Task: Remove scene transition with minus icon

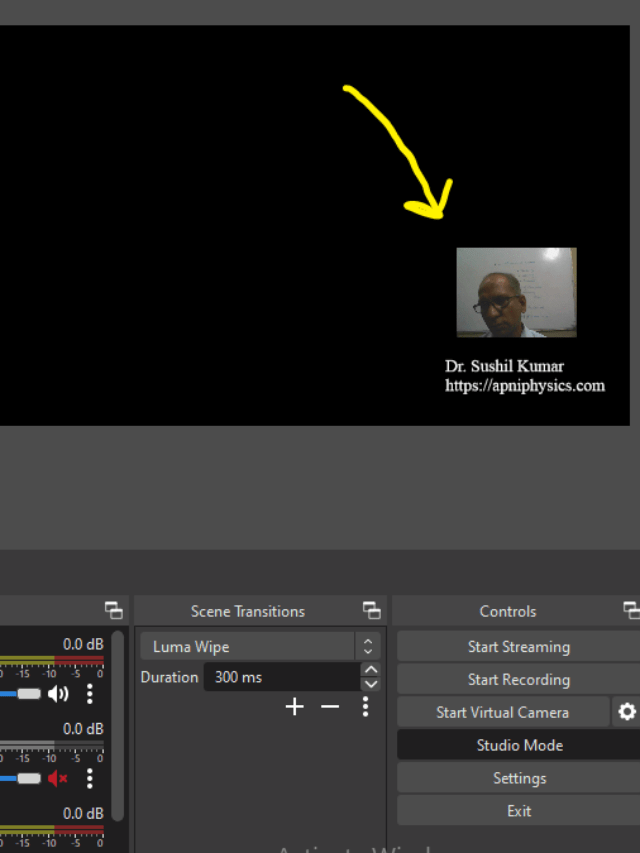Action: (x=330, y=707)
